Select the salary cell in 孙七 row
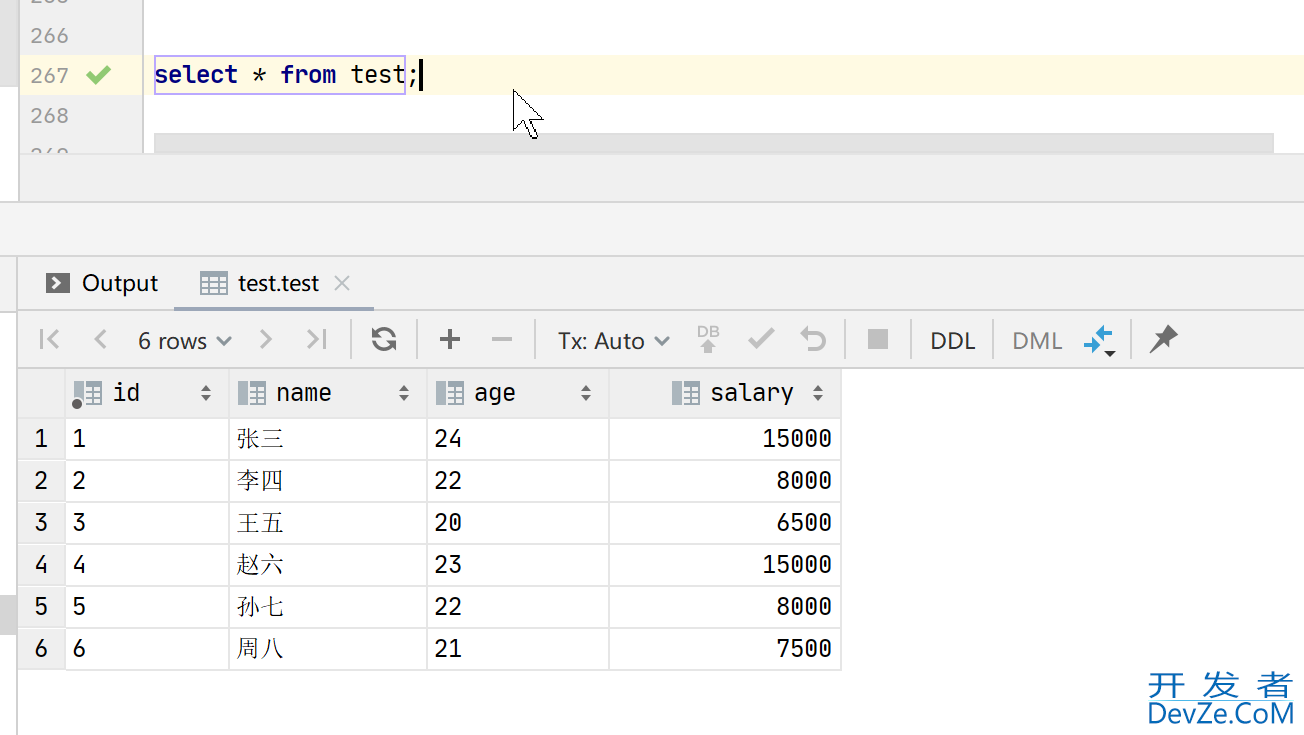The width and height of the screenshot is (1304, 735). pos(725,606)
